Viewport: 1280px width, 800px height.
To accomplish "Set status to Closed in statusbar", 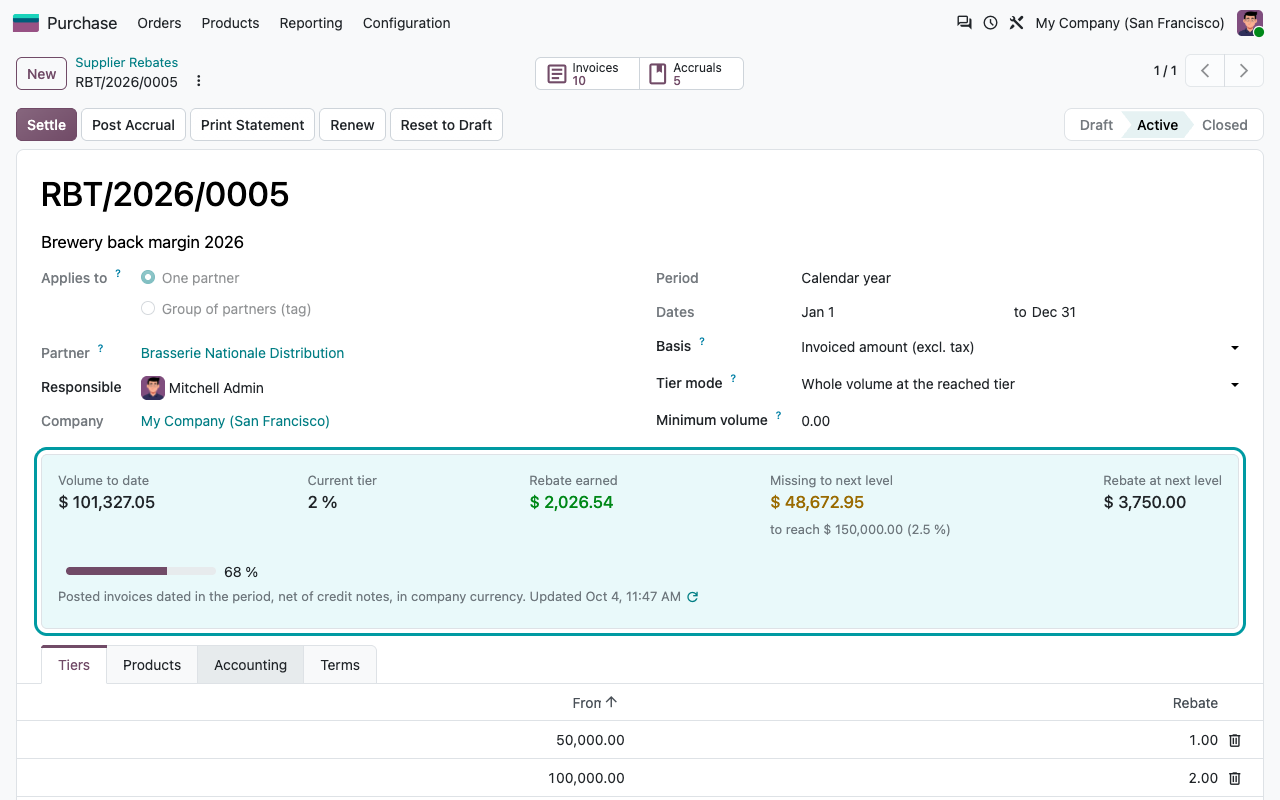I will tap(1225, 125).
